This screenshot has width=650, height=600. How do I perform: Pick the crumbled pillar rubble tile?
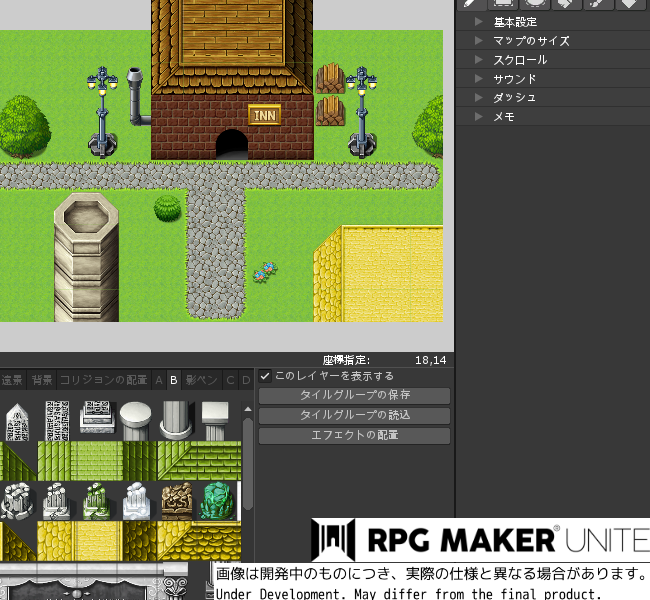[x=17, y=501]
